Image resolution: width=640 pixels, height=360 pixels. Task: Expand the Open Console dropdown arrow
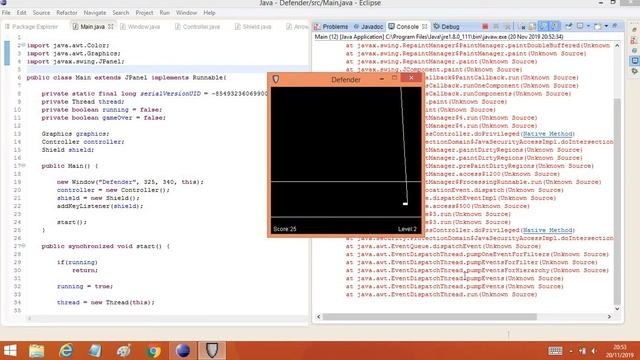pyautogui.click(x=606, y=26)
